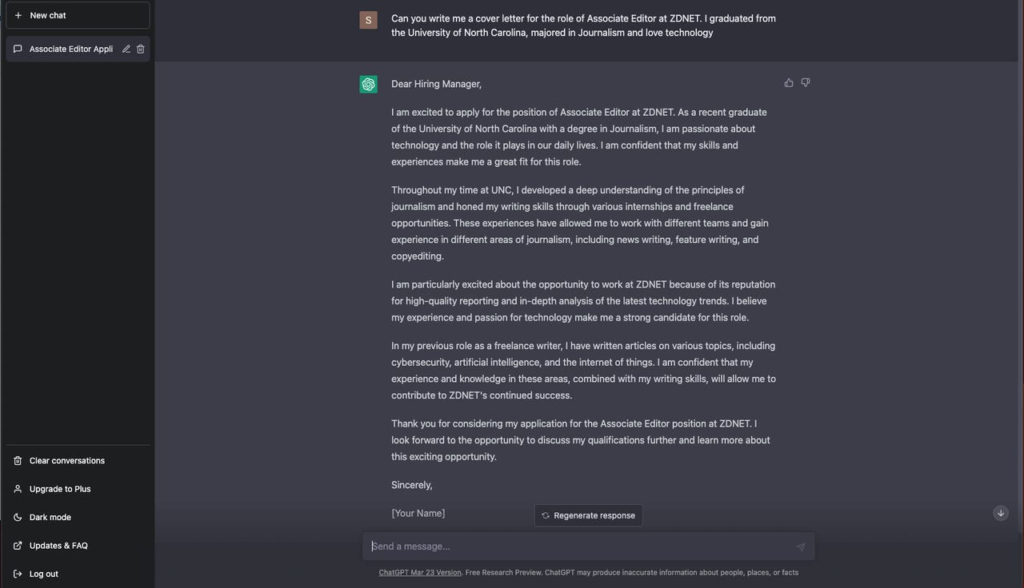Click the send message arrow icon
The image size is (1024, 588).
pos(800,547)
